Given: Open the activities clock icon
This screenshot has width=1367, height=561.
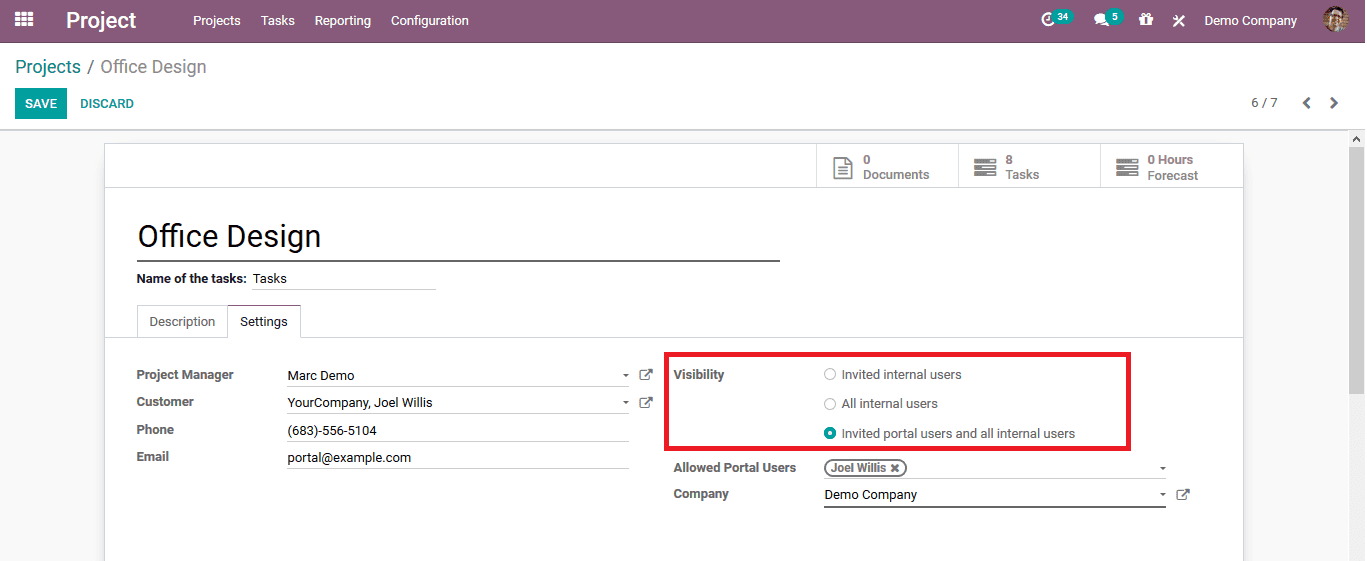Looking at the screenshot, I should (x=1048, y=20).
